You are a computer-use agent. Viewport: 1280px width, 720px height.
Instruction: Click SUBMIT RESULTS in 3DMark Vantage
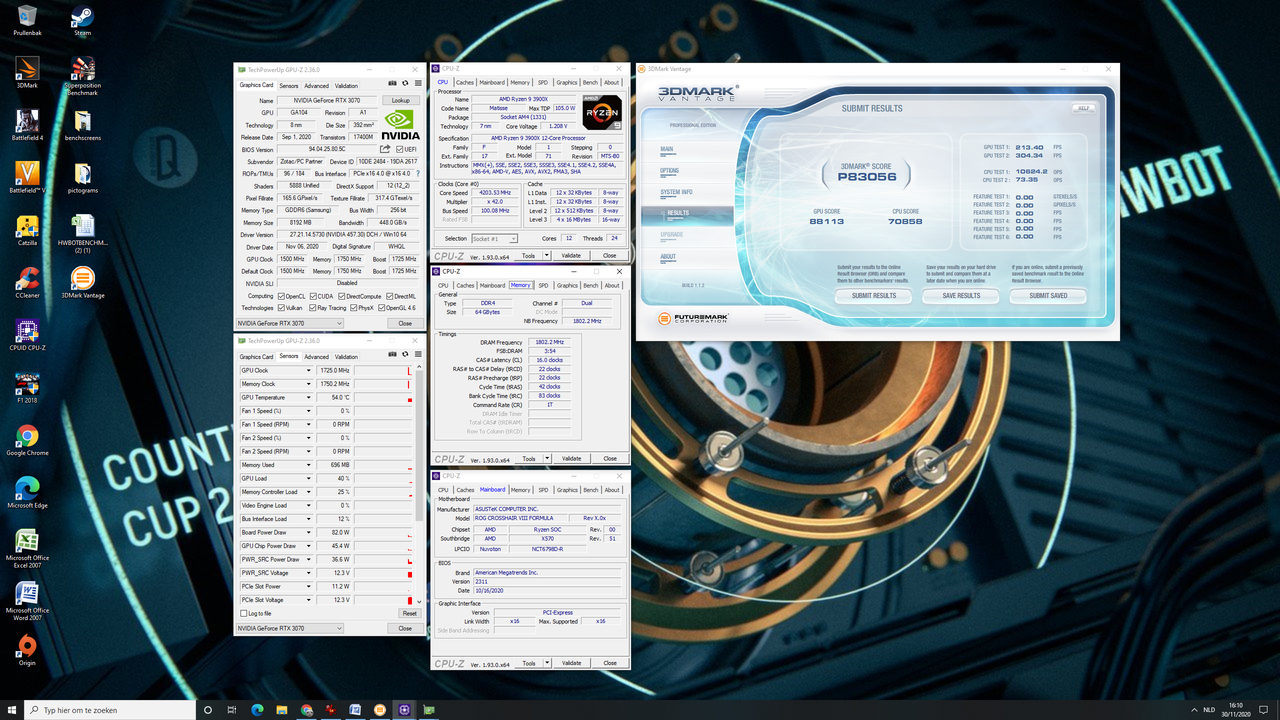874,296
